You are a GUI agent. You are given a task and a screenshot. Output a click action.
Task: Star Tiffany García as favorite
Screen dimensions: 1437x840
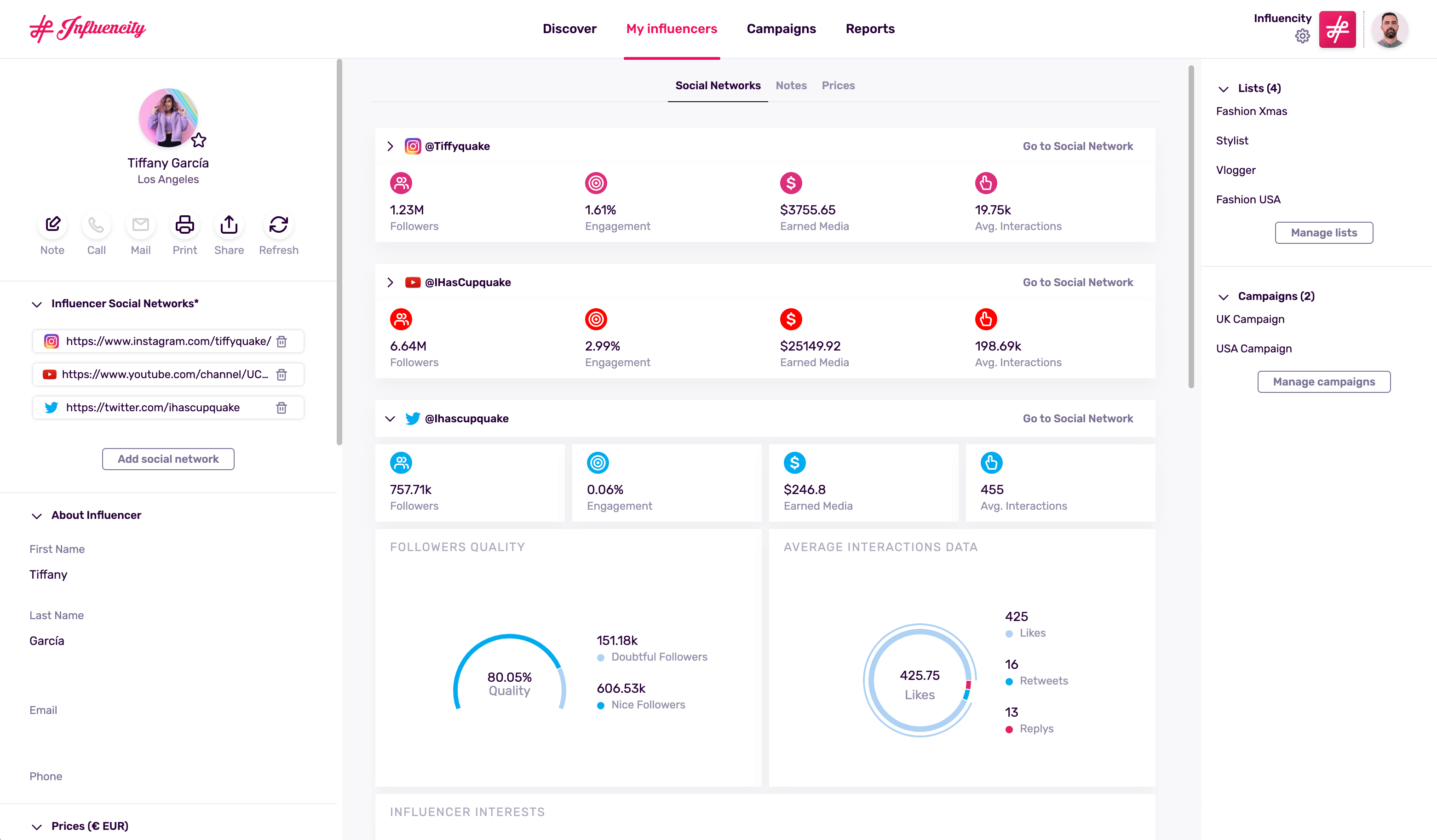point(198,140)
